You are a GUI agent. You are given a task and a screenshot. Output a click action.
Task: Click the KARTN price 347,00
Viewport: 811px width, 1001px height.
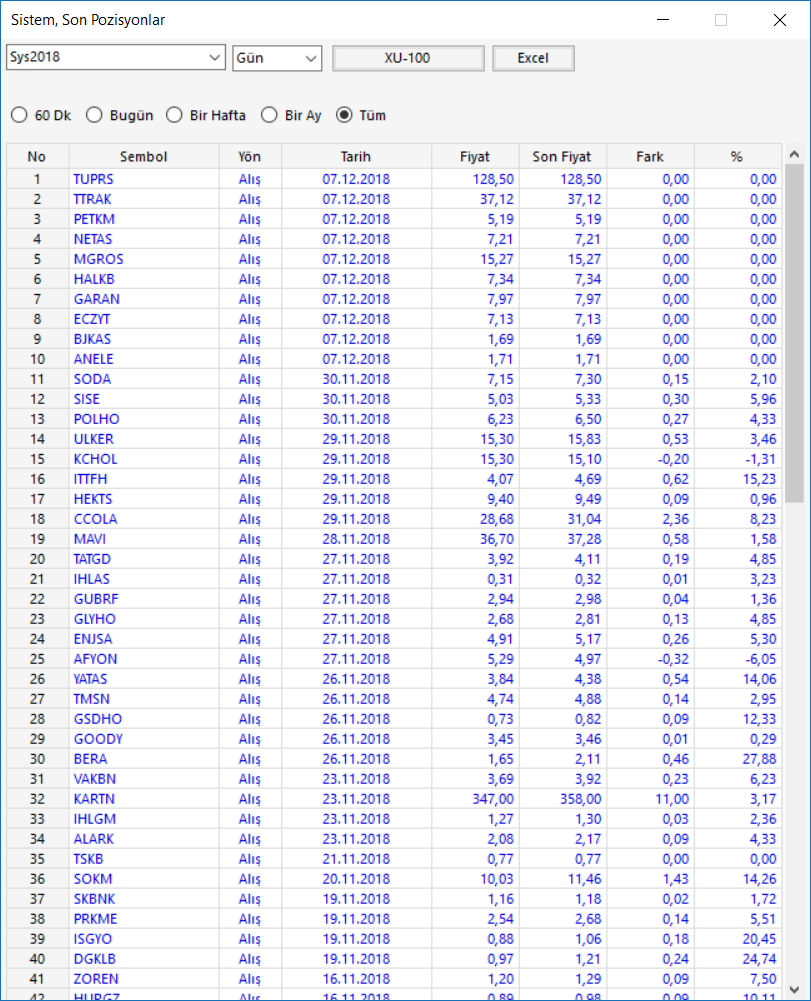pyautogui.click(x=493, y=799)
